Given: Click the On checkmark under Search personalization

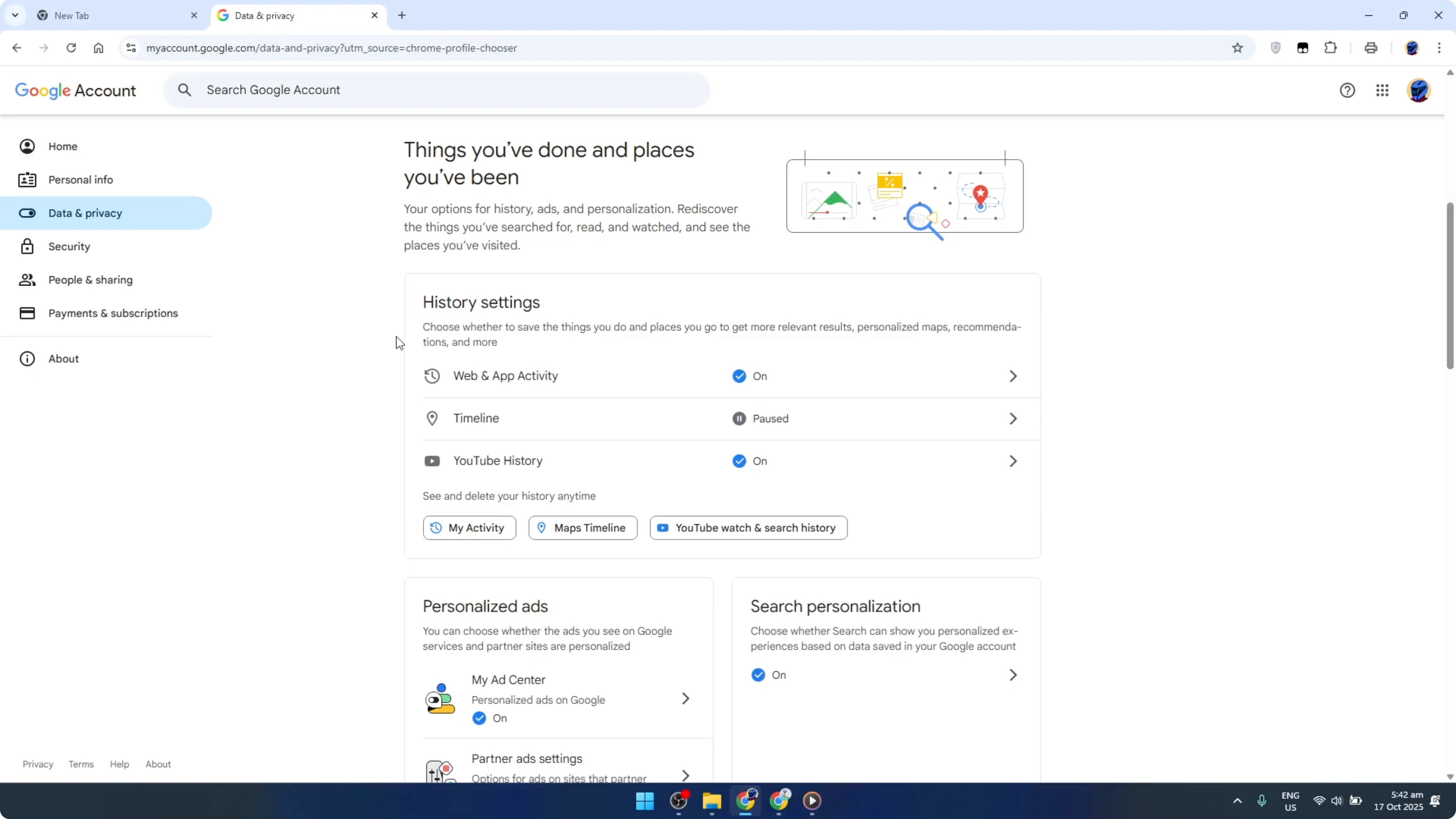Looking at the screenshot, I should pyautogui.click(x=758, y=675).
